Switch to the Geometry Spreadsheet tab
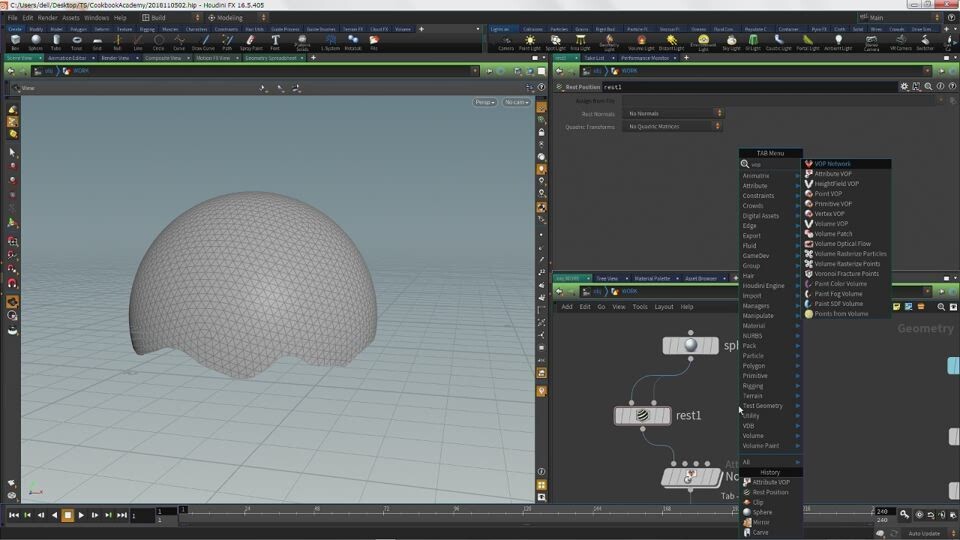 click(x=271, y=58)
